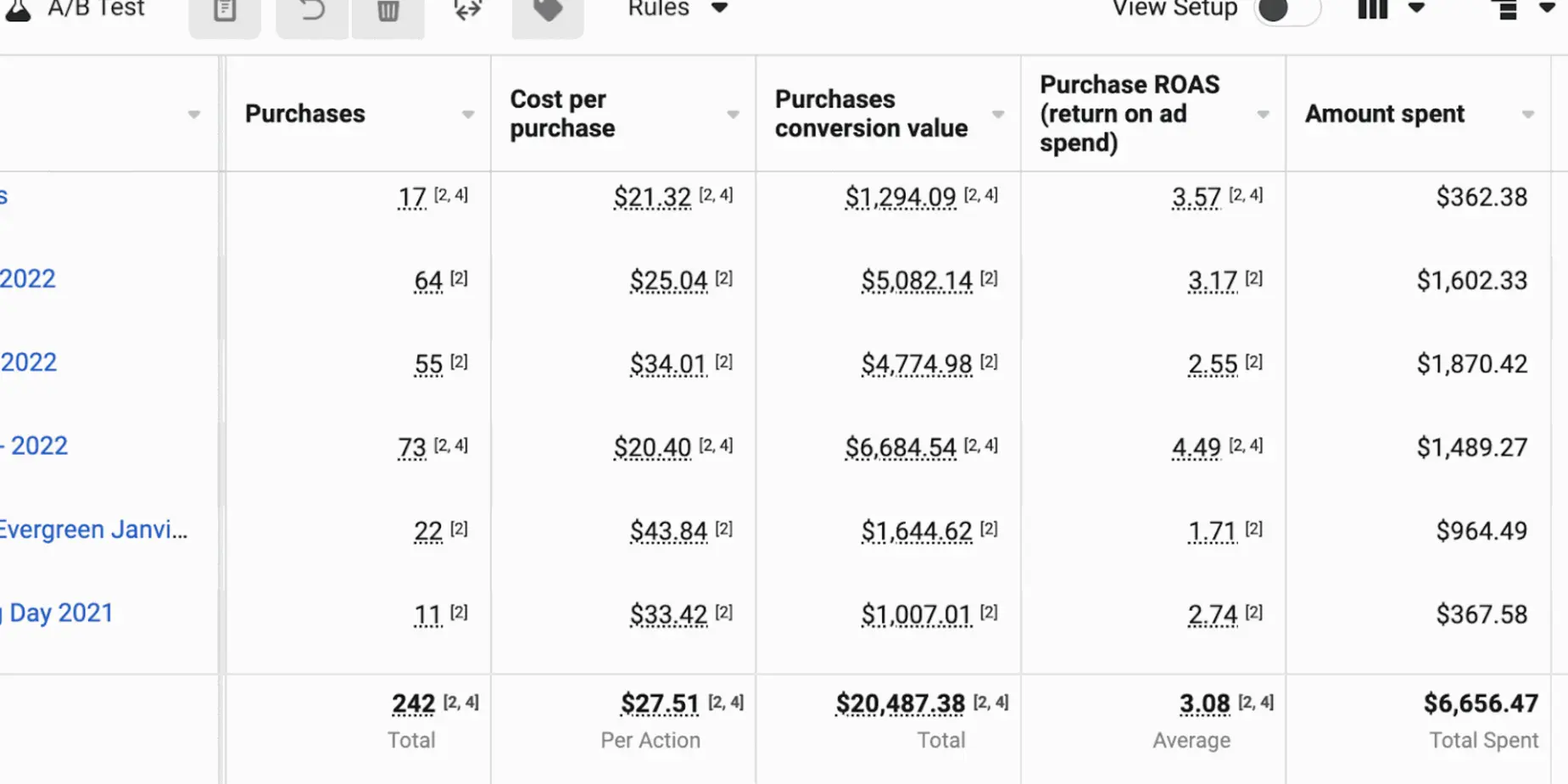1568x784 pixels.
Task: Open Amount spent column dropdown arrow
Action: (x=1527, y=115)
